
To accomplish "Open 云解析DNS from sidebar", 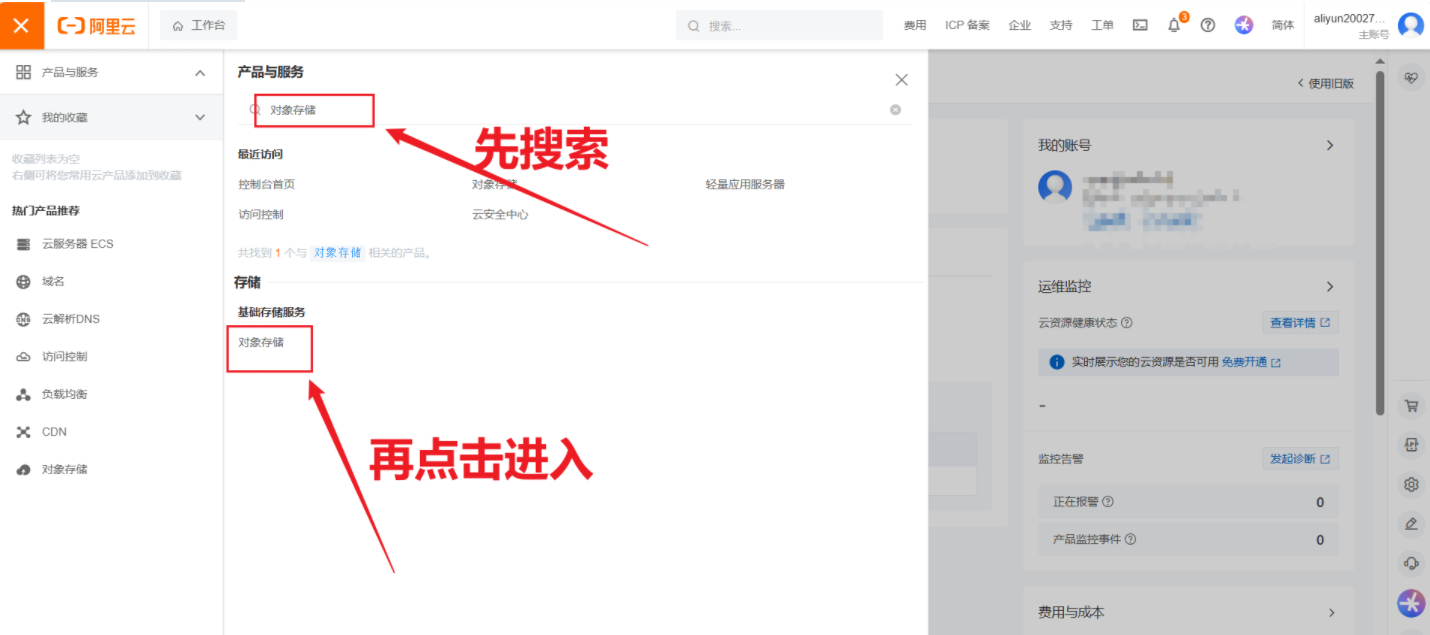I will [71, 319].
